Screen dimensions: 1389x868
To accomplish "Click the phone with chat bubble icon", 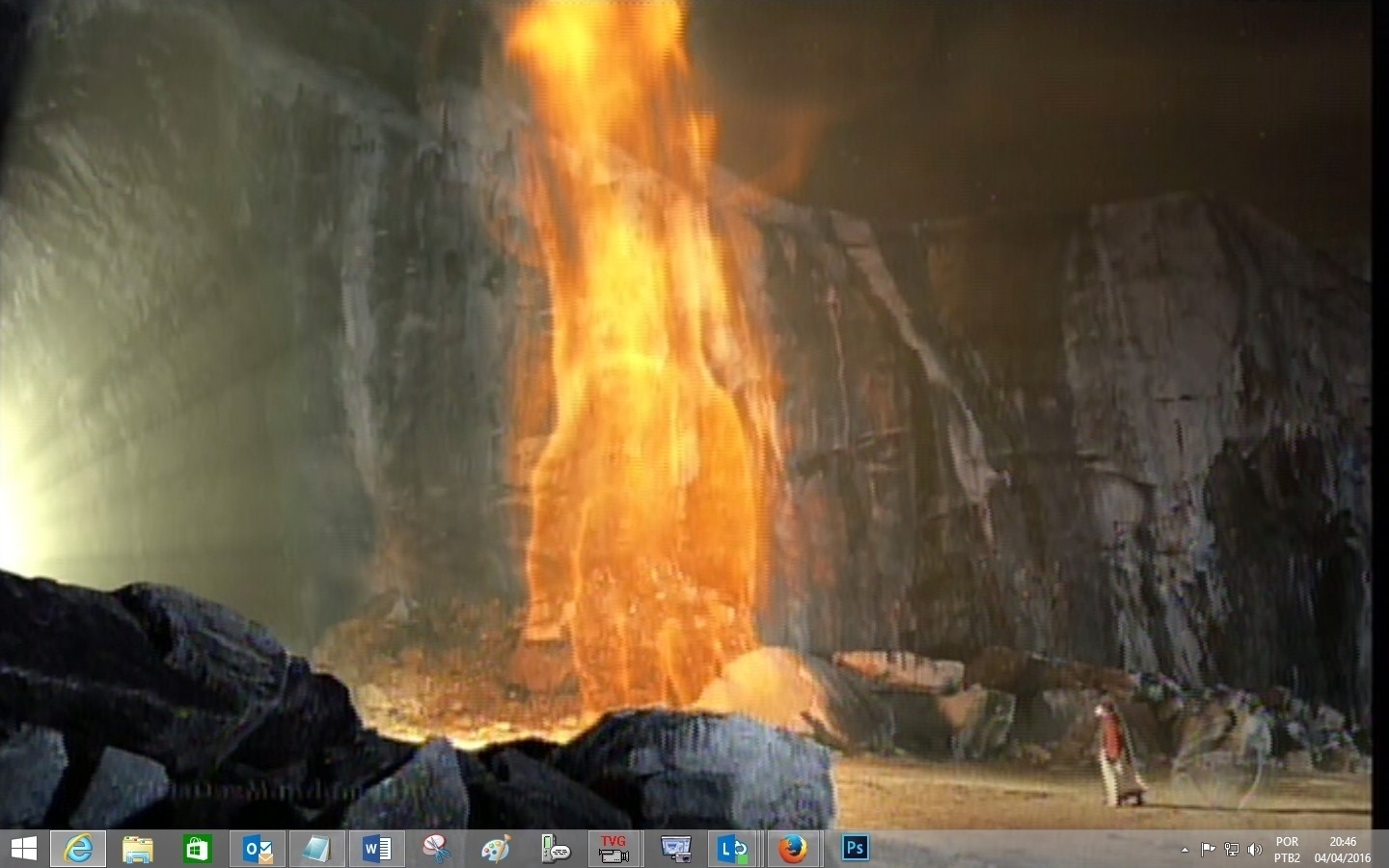I will pyautogui.click(x=556, y=849).
